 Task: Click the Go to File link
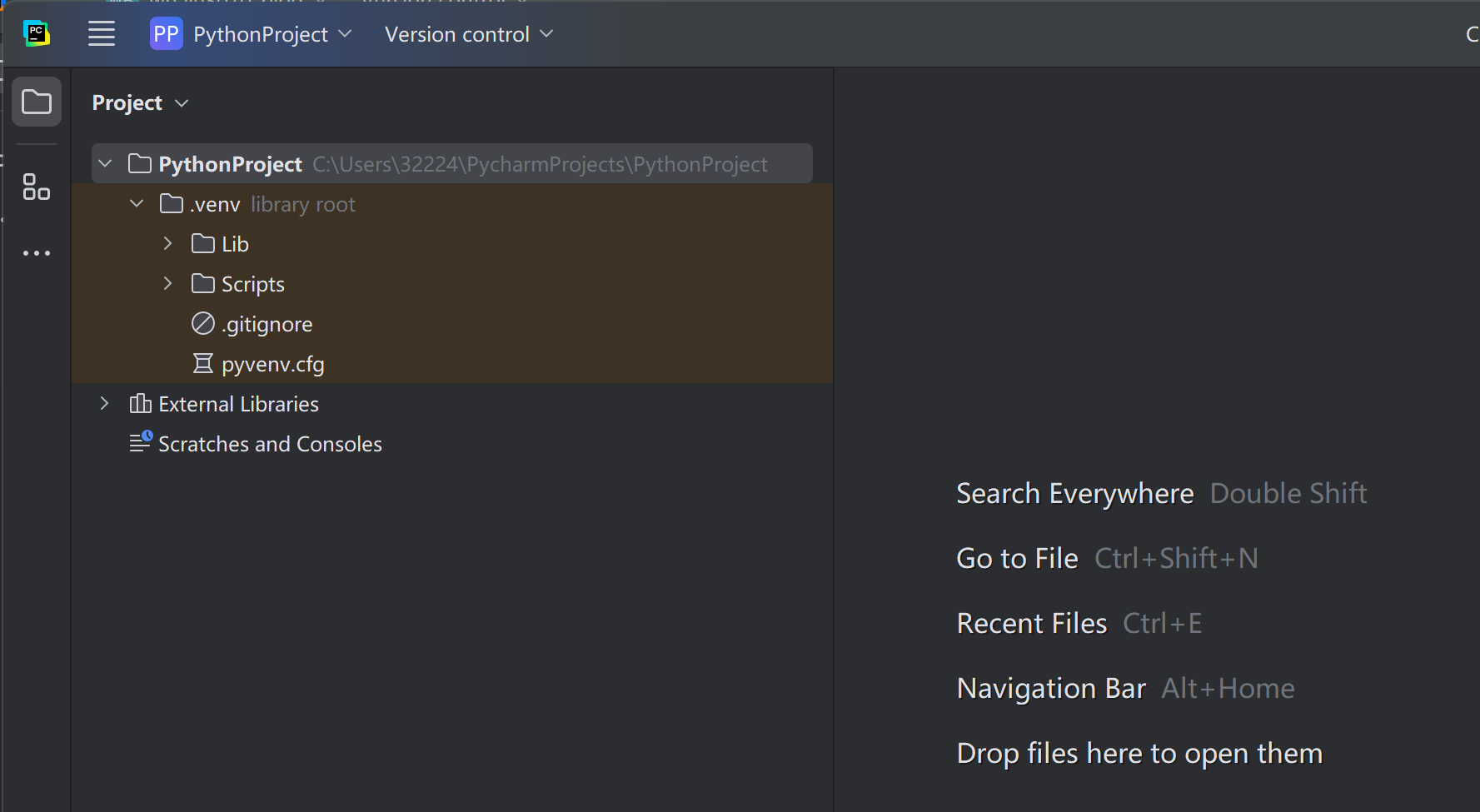click(x=1017, y=558)
